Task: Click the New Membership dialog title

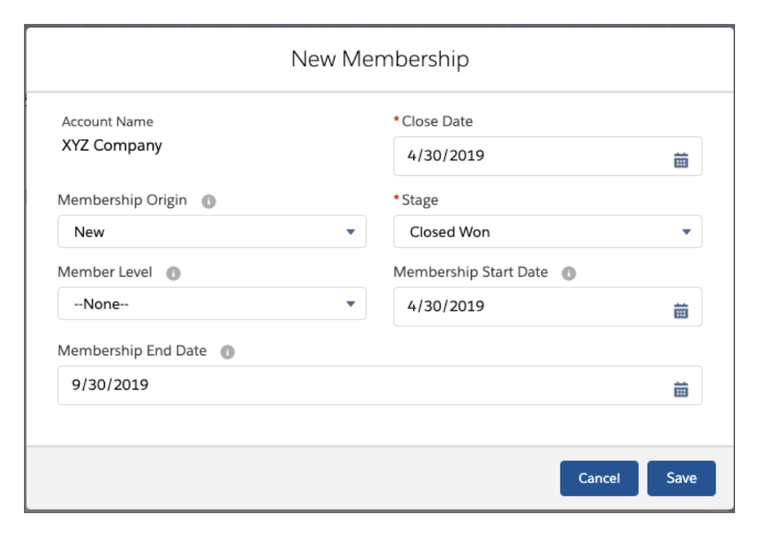Action: coord(380,59)
